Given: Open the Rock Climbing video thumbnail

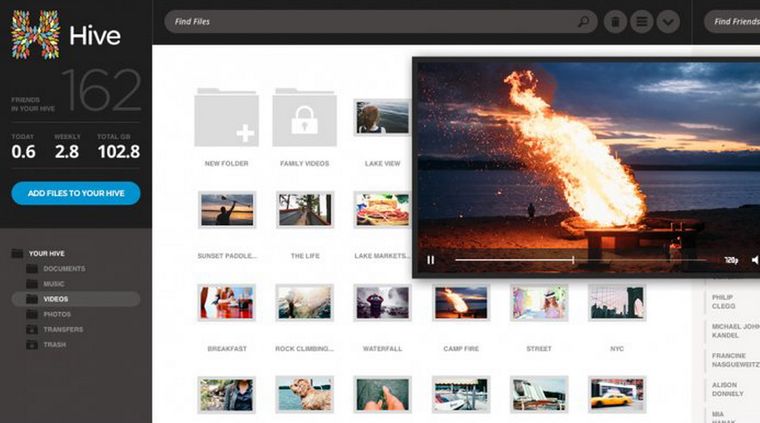Looking at the screenshot, I should (305, 302).
